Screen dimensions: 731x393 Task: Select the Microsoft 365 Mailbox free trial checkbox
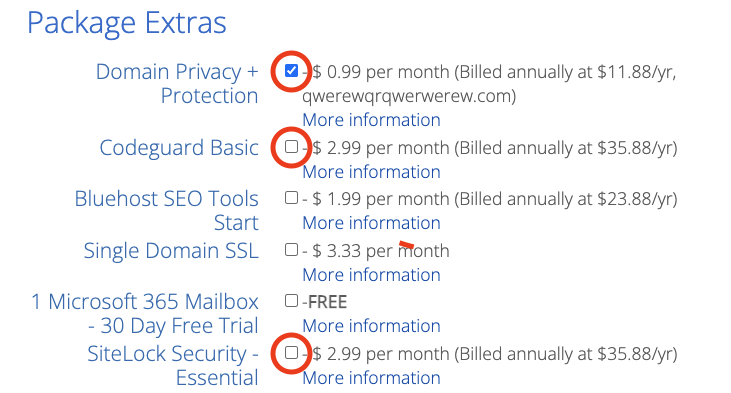(291, 301)
